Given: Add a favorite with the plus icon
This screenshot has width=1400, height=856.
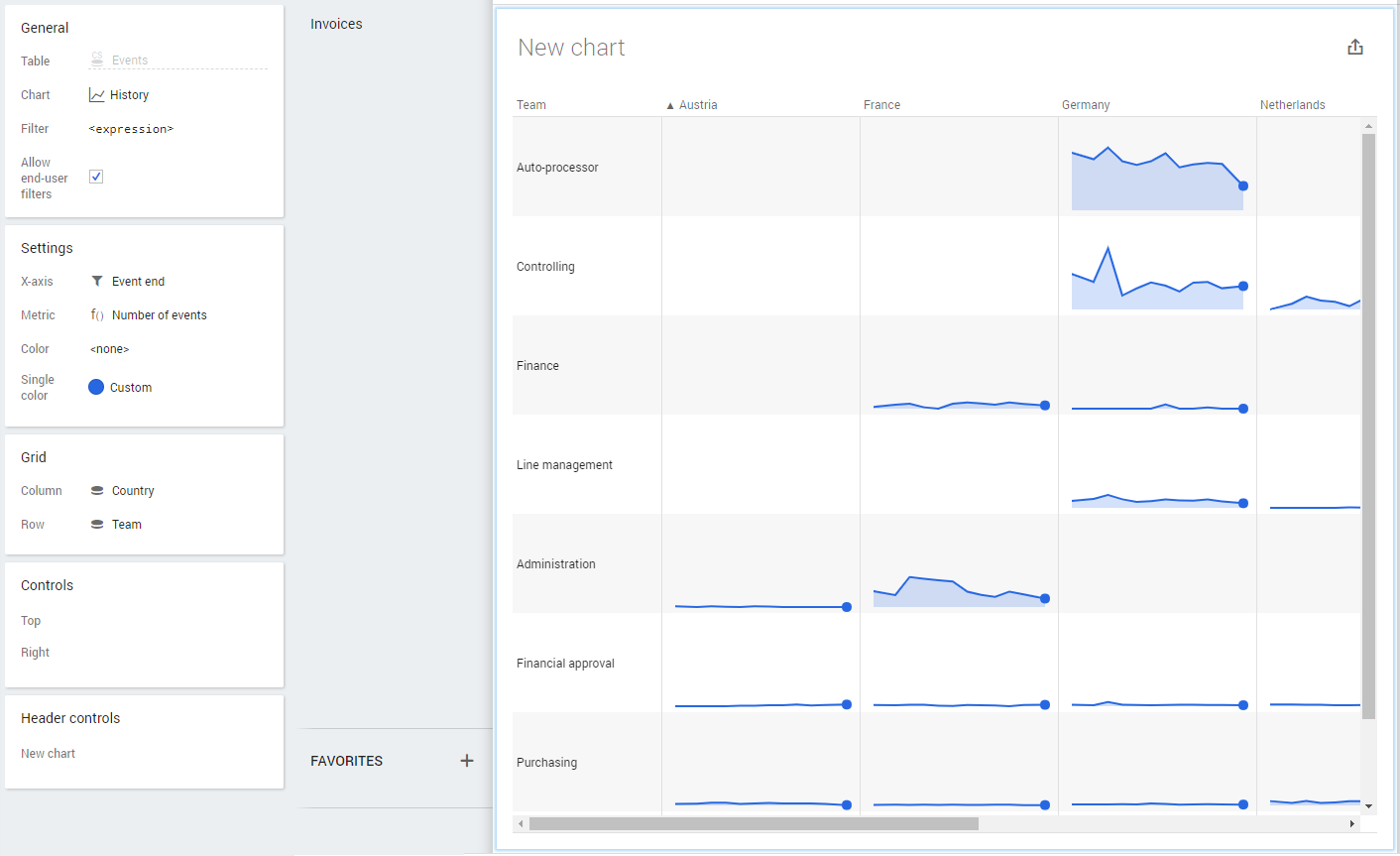Looking at the screenshot, I should (x=467, y=761).
